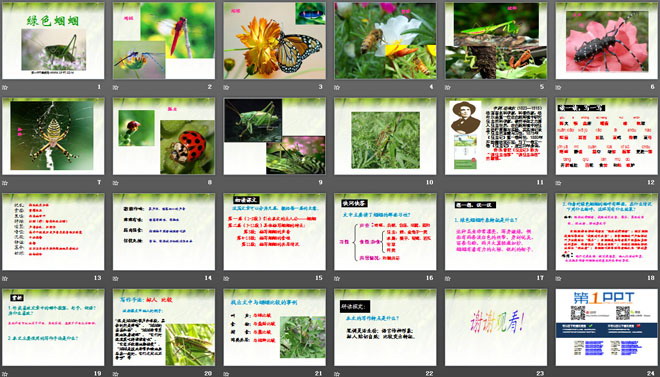Viewport: 660px width, 377px height.
Task: Select the monarch butterfly slide
Action: 274,41
